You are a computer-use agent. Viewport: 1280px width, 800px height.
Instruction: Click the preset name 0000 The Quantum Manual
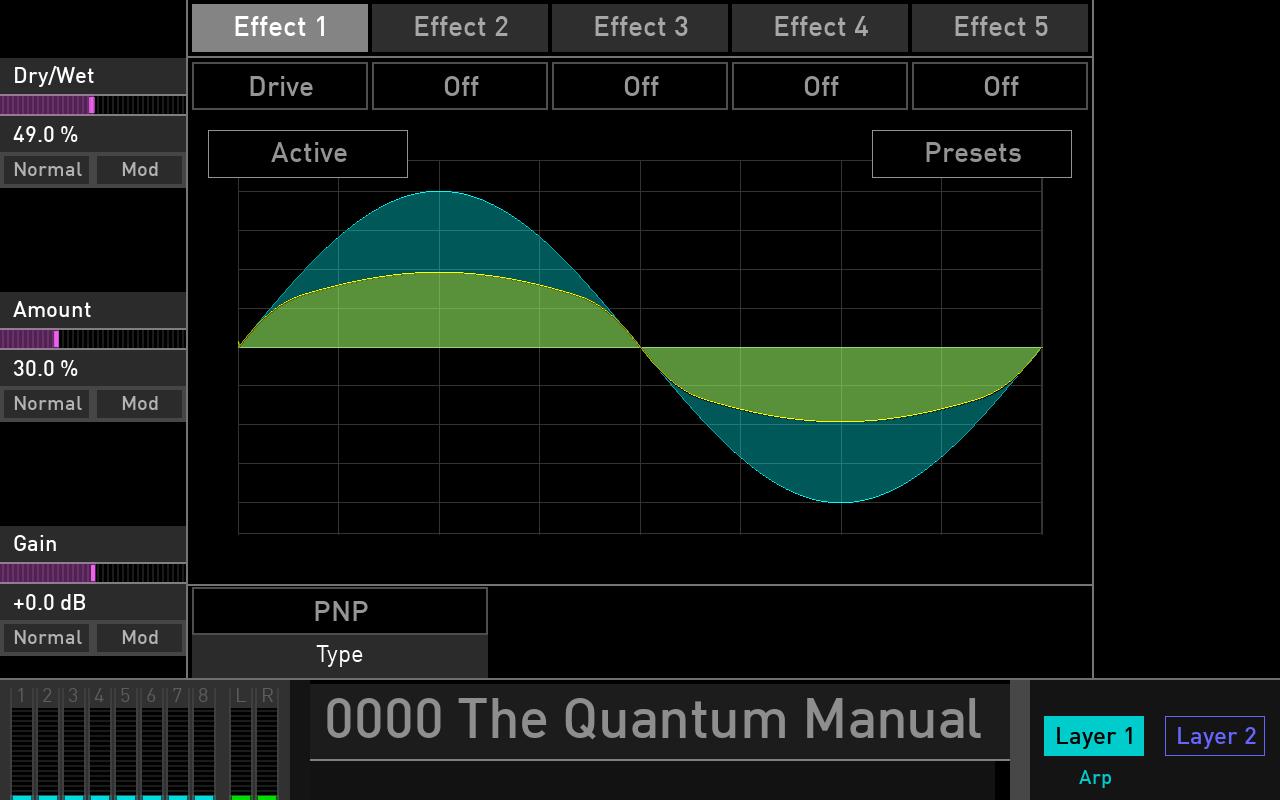point(655,718)
